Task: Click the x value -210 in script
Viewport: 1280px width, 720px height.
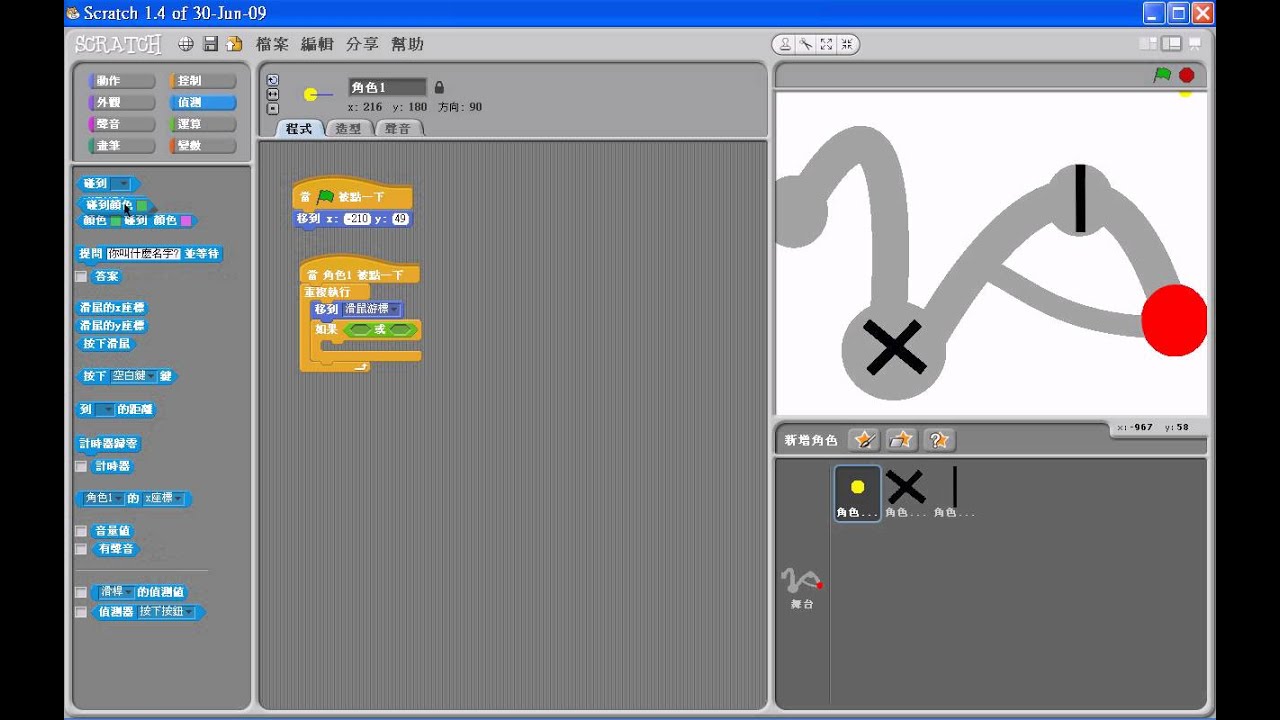Action: tap(356, 219)
